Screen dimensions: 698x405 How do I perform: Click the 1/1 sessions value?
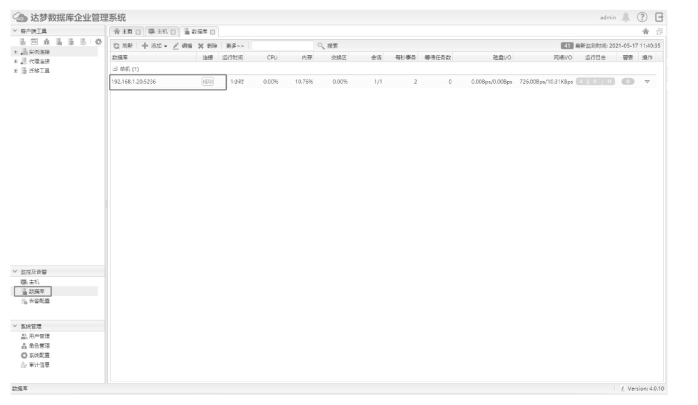(378, 82)
